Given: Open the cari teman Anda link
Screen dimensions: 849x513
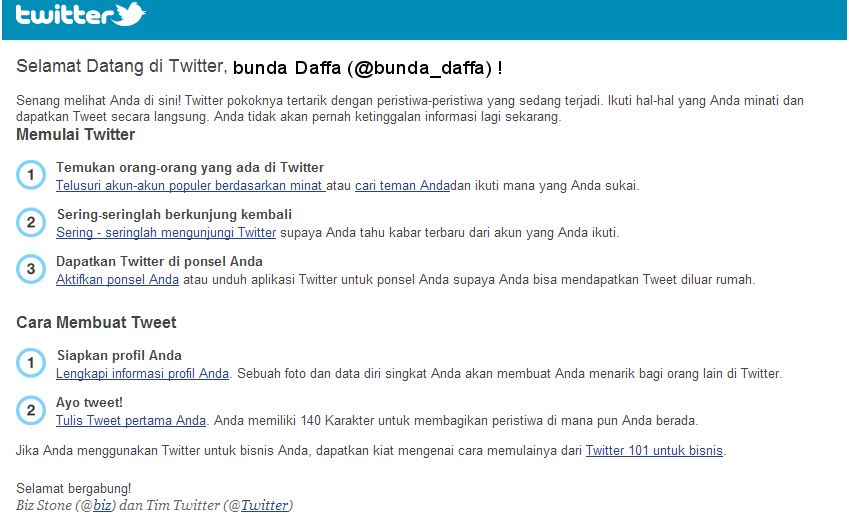Looking at the screenshot, I should tap(402, 186).
